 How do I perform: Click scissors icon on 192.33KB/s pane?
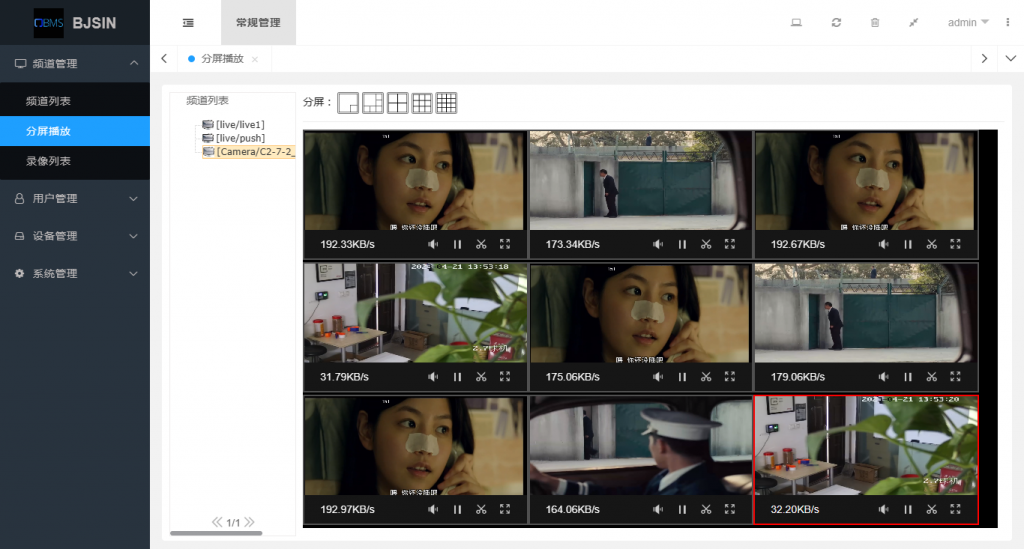[x=481, y=244]
